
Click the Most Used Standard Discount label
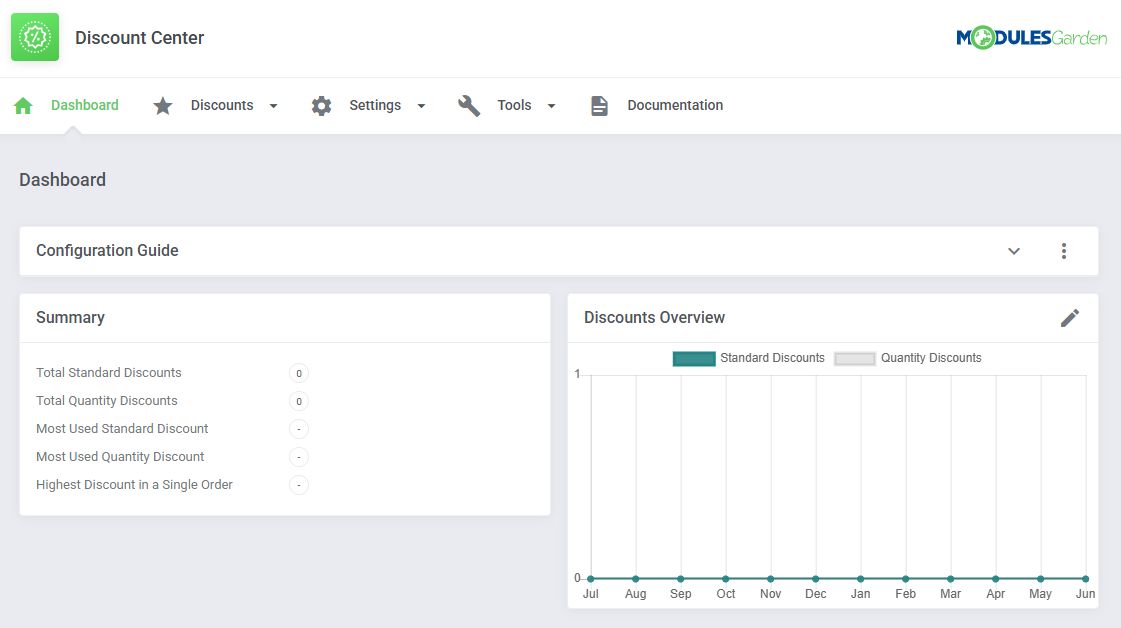[x=122, y=428]
